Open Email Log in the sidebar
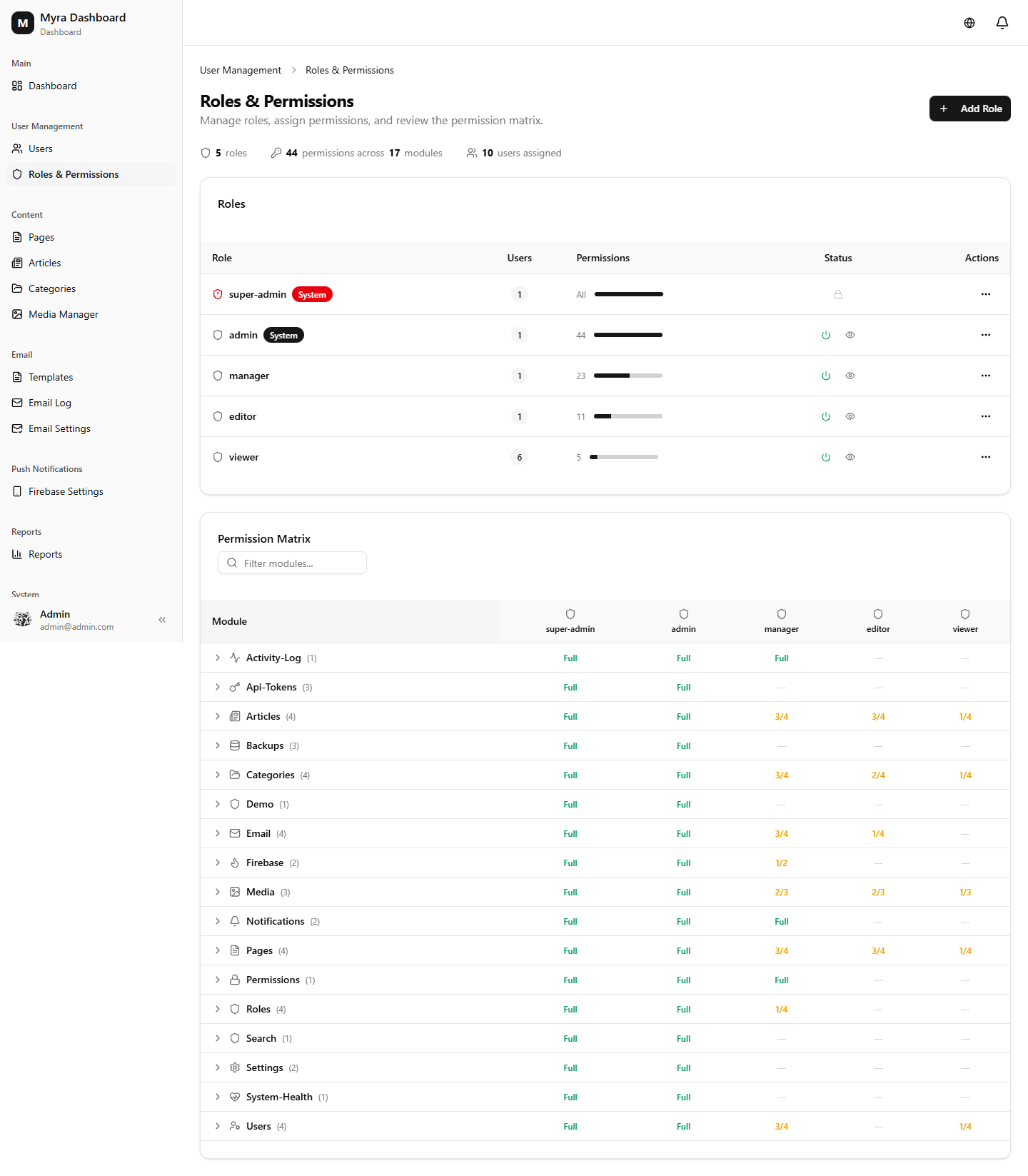Screen dimensions: 1028x1176 (x=91, y=403)
